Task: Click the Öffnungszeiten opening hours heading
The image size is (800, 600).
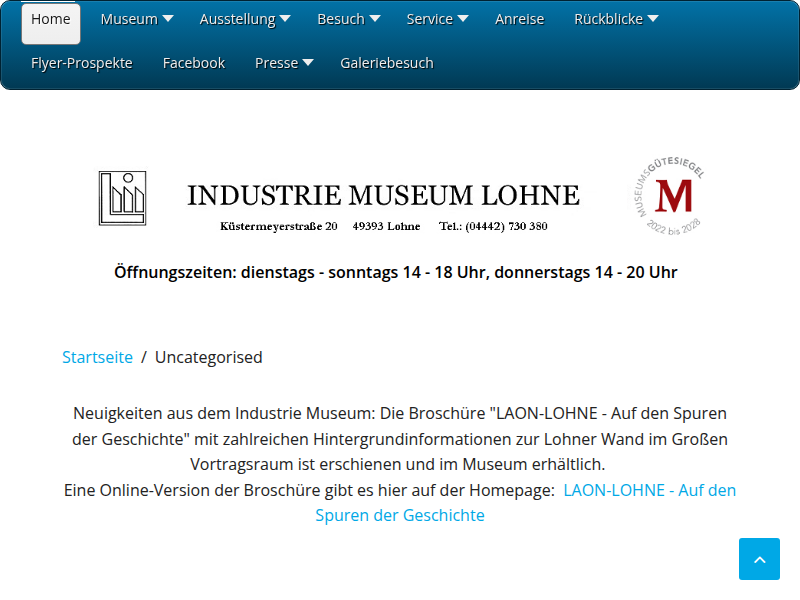Action: click(396, 272)
